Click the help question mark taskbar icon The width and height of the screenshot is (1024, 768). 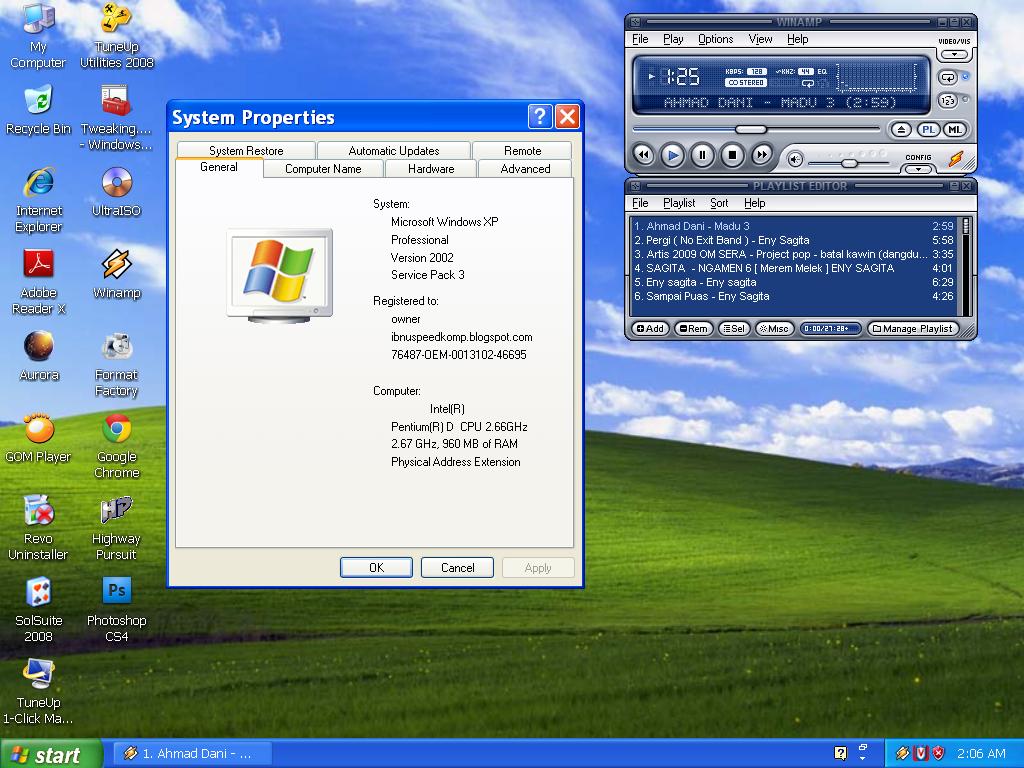tap(840, 753)
